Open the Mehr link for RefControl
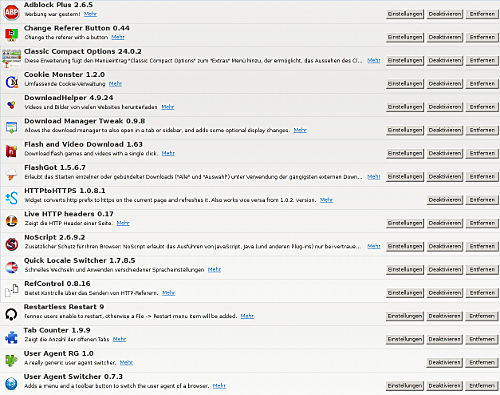 click(168, 293)
